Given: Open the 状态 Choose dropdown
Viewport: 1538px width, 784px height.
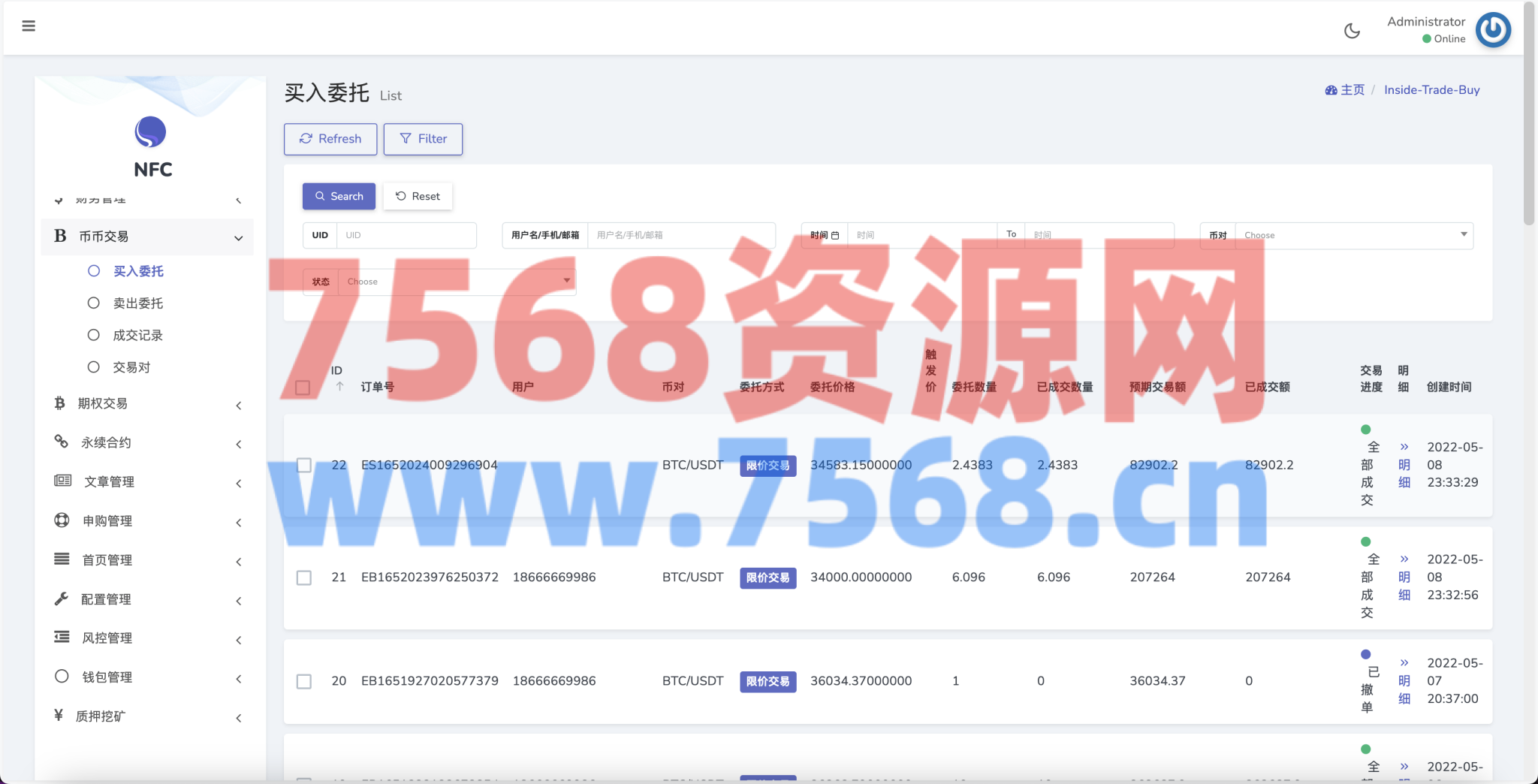Looking at the screenshot, I should click(457, 282).
